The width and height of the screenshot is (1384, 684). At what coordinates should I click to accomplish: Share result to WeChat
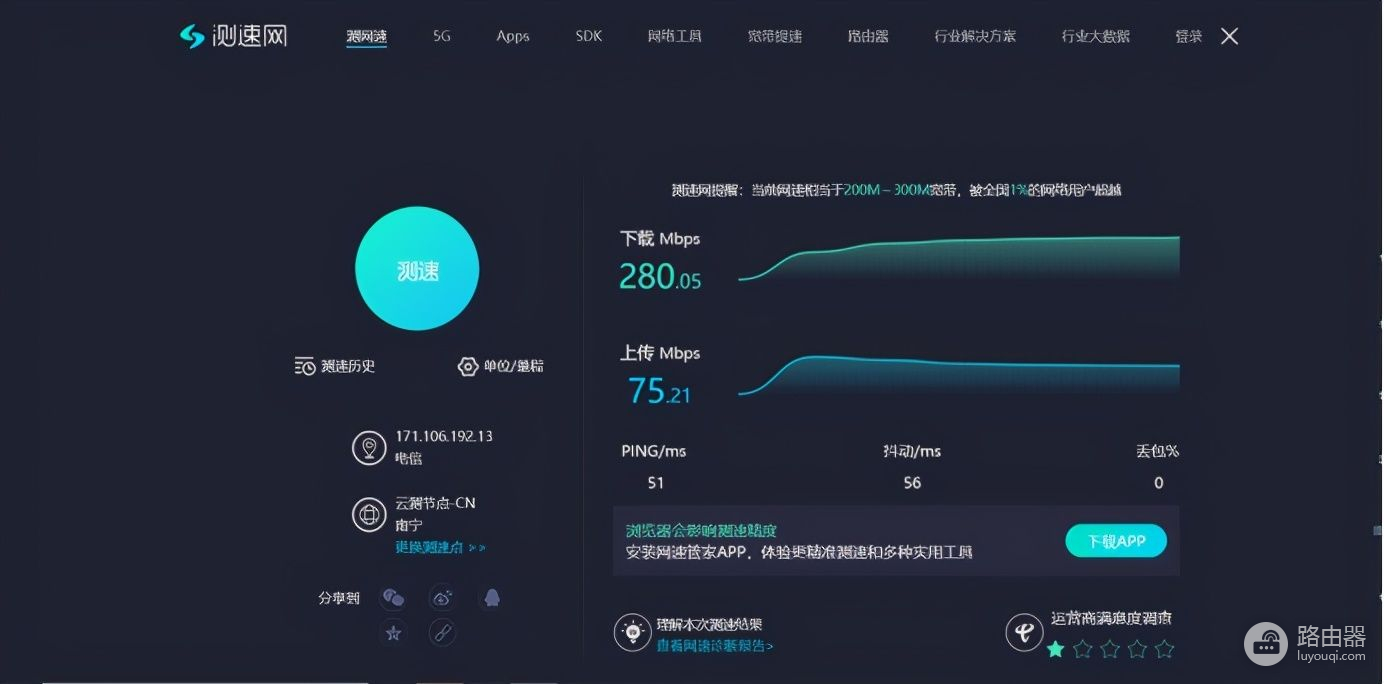(393, 598)
